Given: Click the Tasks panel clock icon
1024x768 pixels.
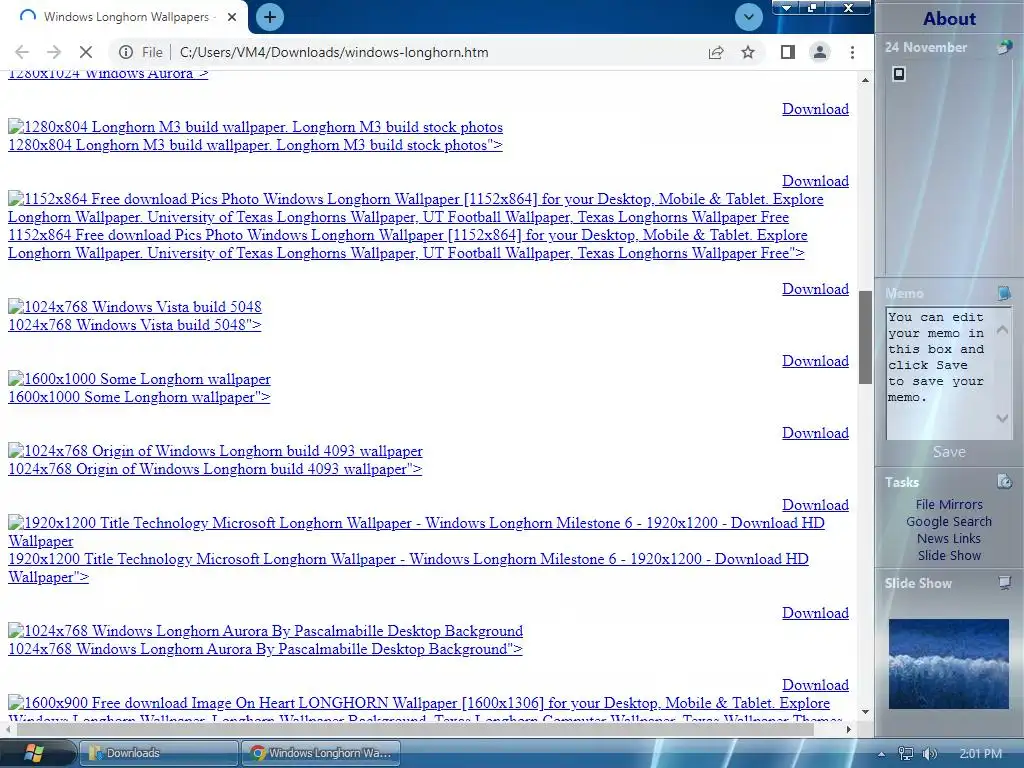Looking at the screenshot, I should 1004,482.
